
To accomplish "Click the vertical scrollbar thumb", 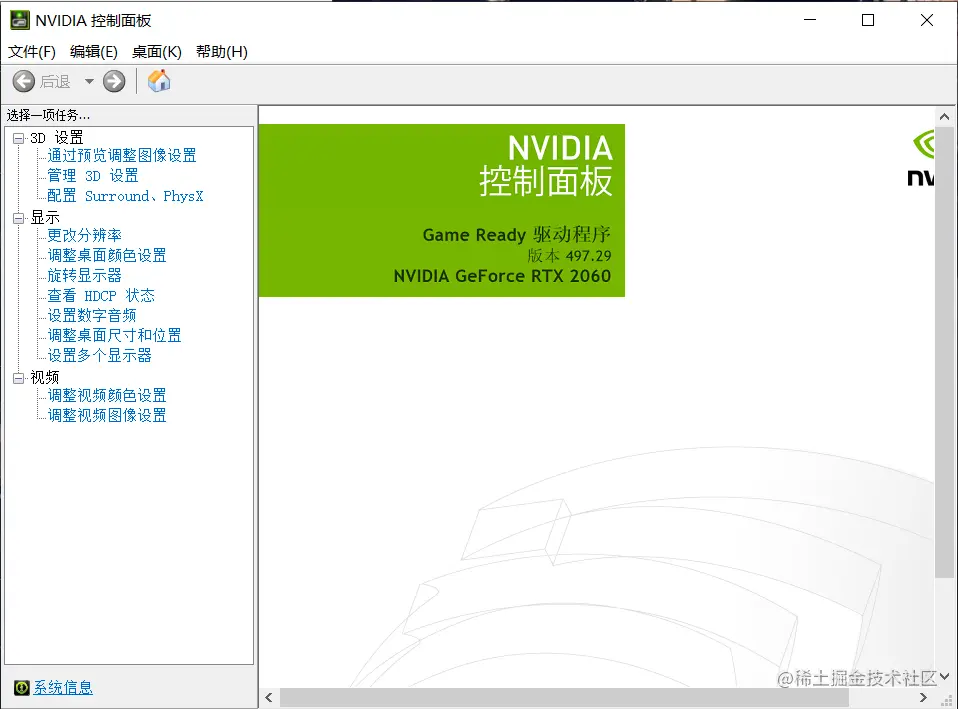I will coord(945,352).
